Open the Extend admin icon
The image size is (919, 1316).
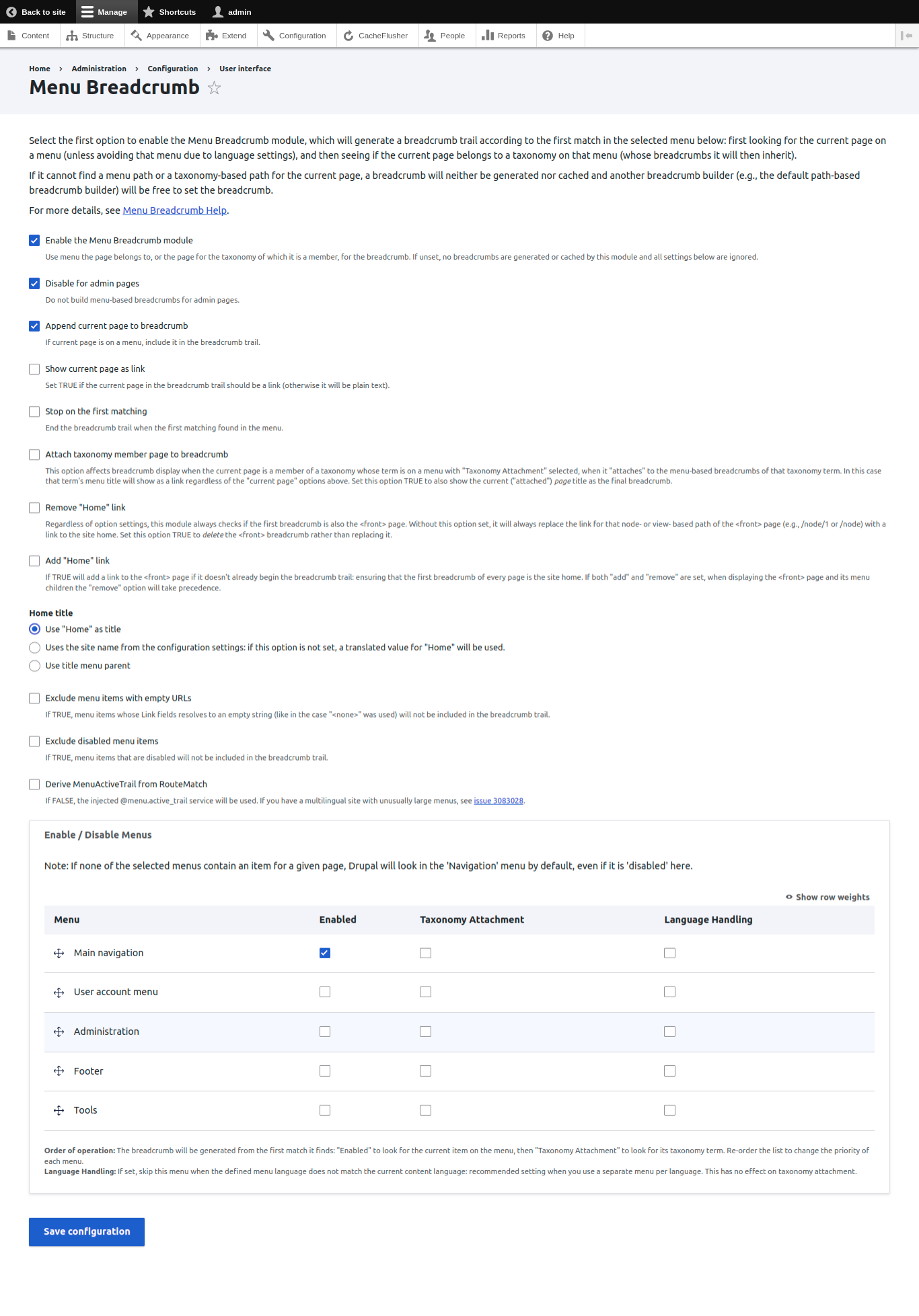point(211,35)
